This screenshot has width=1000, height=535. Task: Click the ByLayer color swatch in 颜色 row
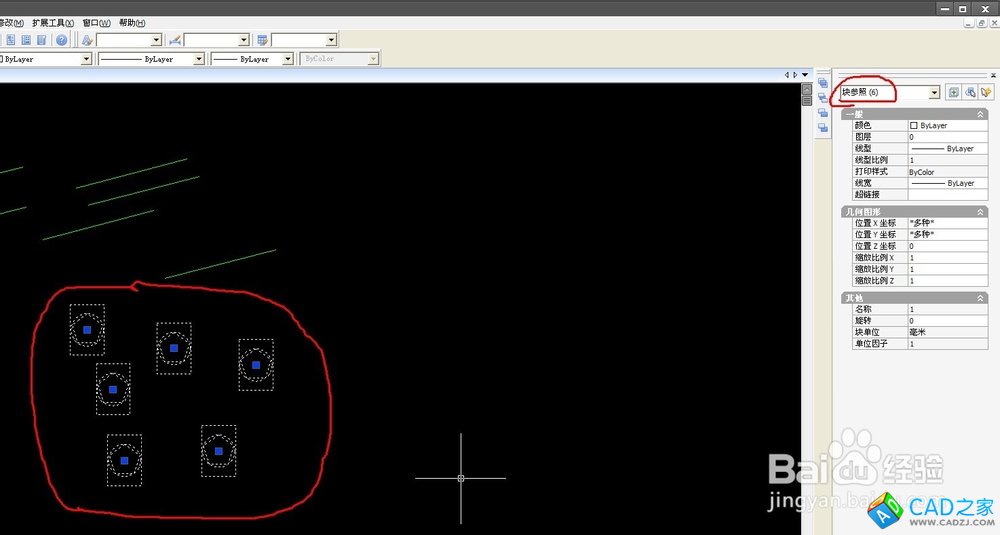pos(914,126)
